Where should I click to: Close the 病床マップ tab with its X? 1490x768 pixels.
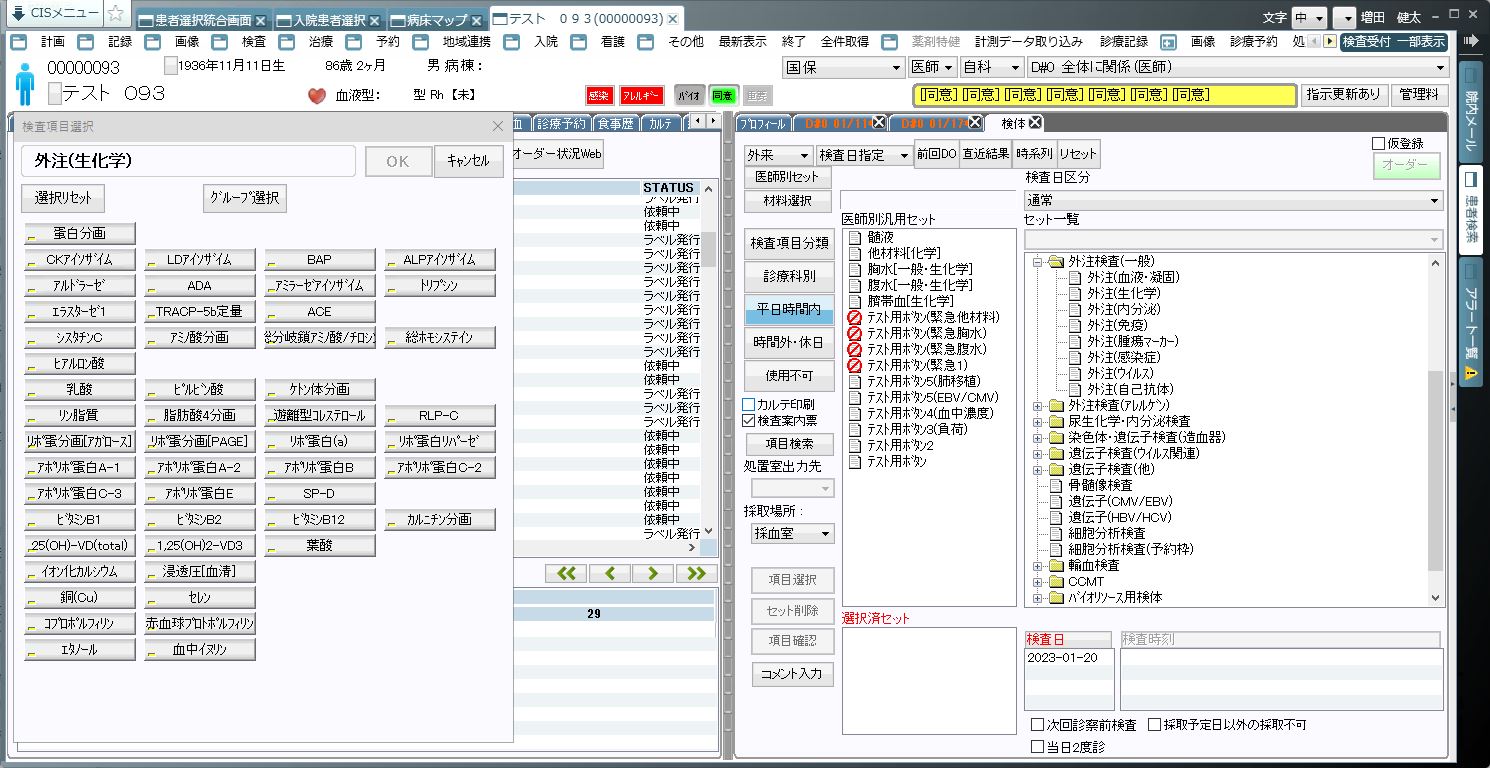click(477, 20)
